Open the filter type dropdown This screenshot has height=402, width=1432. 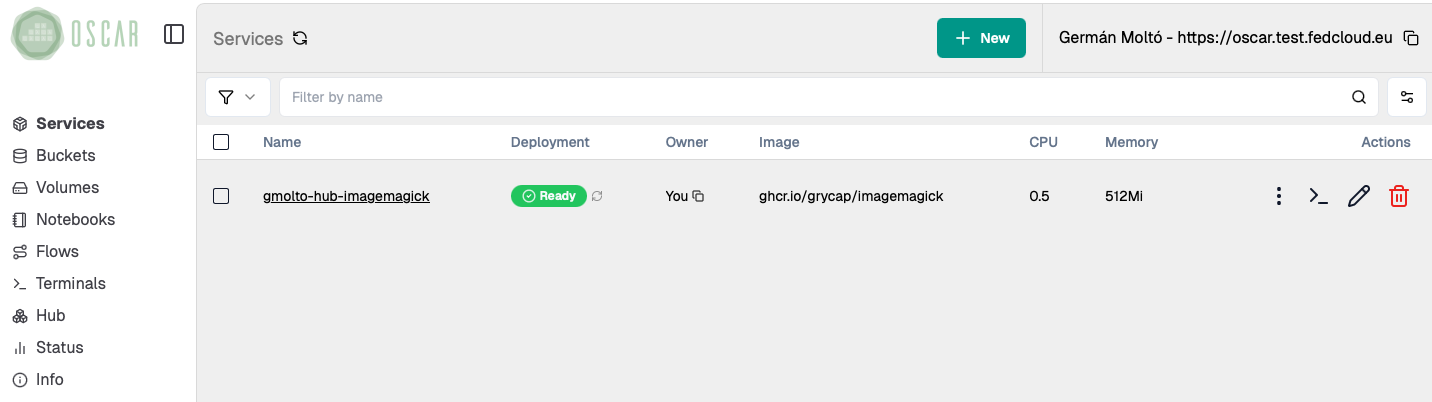tap(238, 97)
